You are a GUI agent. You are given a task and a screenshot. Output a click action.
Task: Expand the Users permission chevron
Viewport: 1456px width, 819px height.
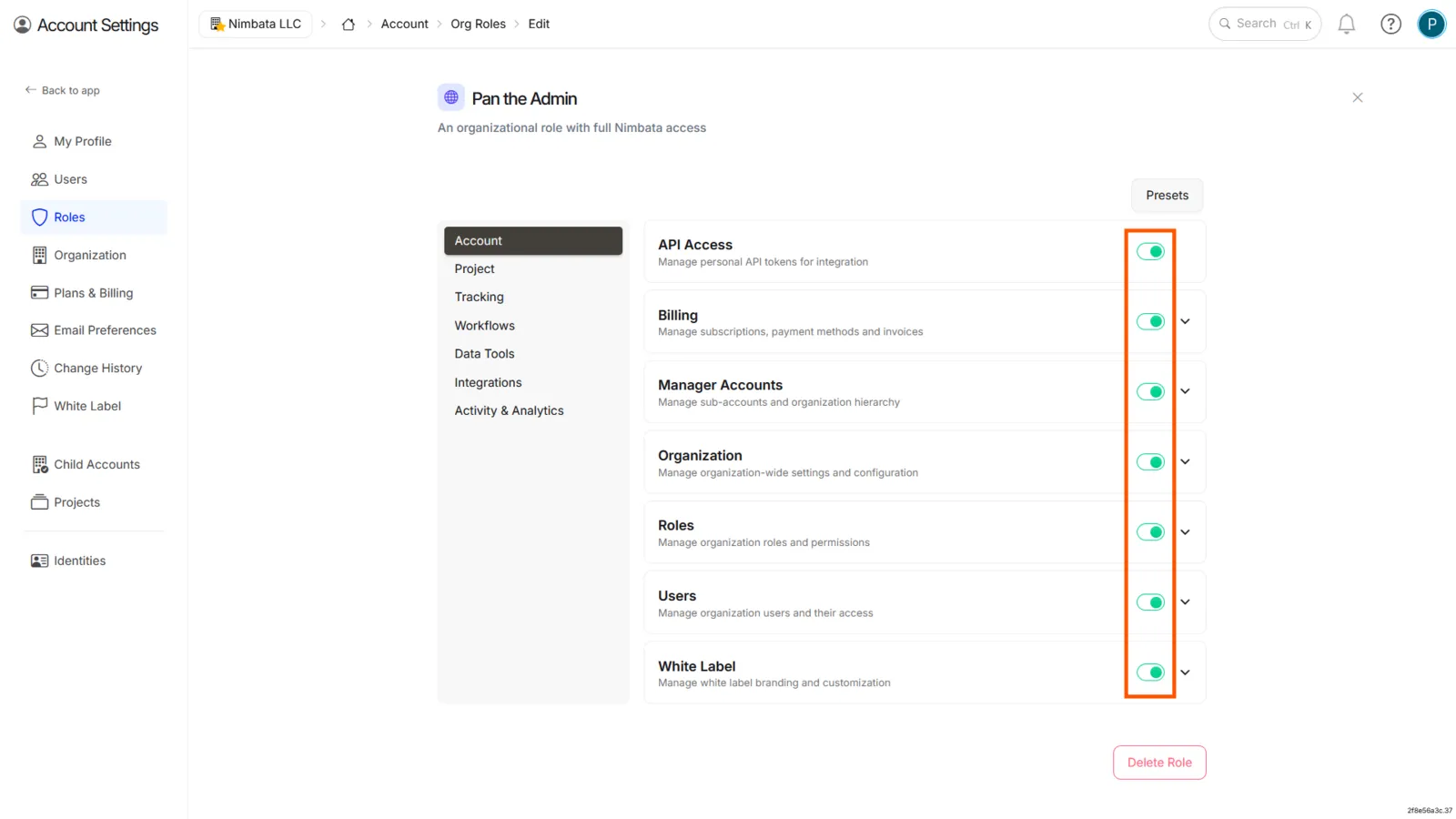pos(1185,602)
